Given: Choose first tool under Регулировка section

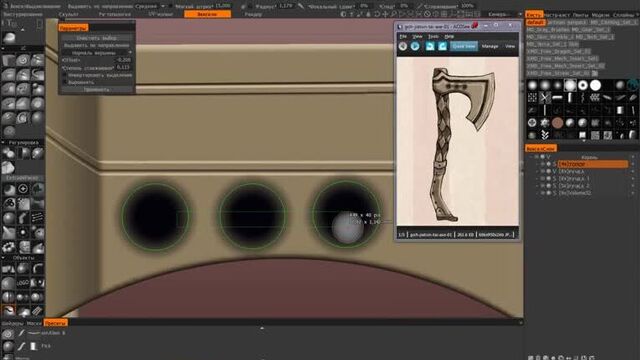Looking at the screenshot, I should (9, 153).
